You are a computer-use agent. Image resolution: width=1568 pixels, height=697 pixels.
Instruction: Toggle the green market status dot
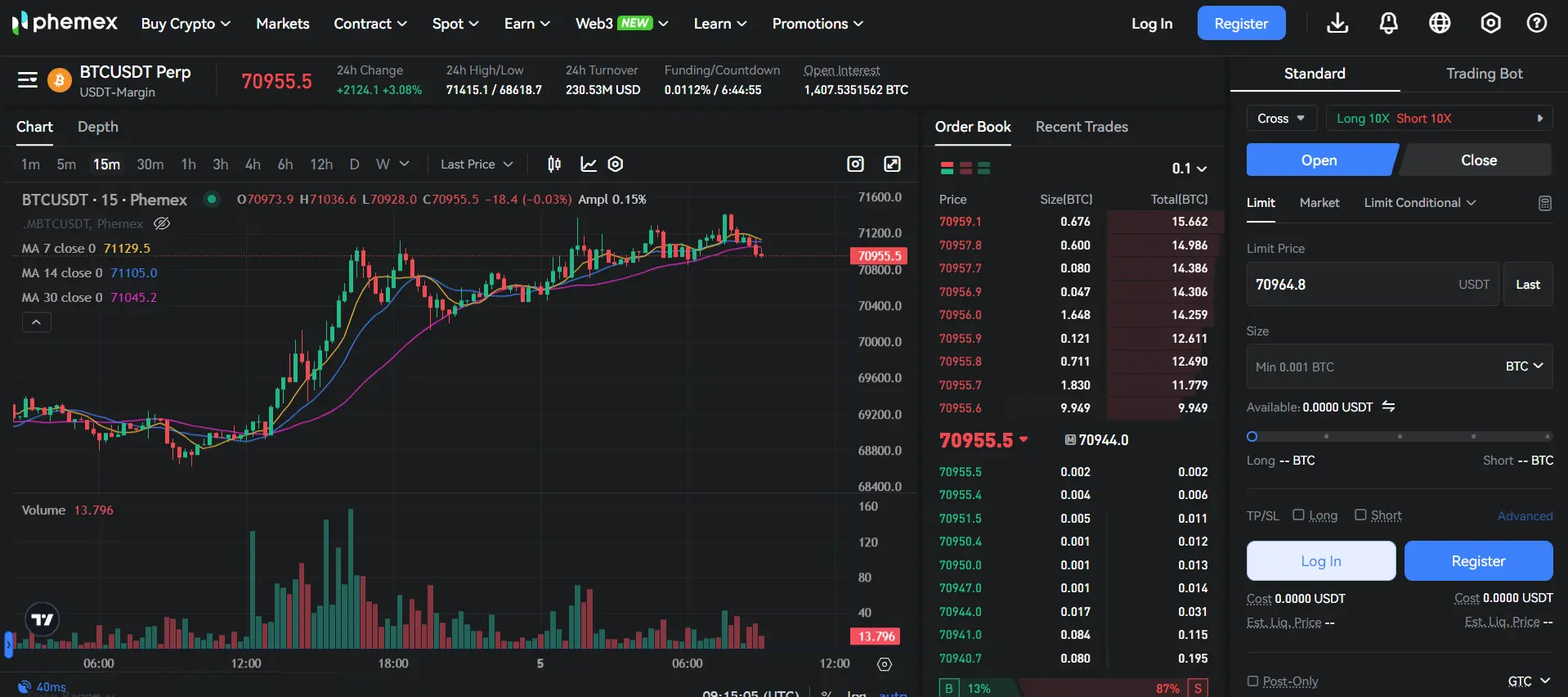point(212,199)
